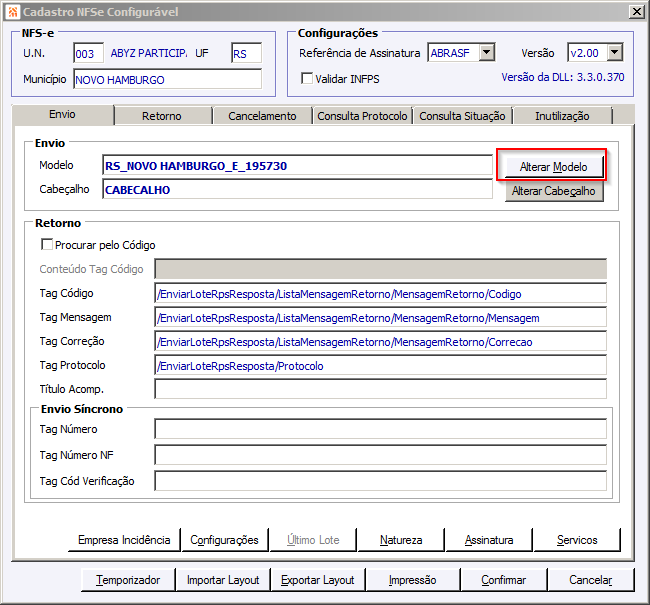Select the Consulta Situação tab
Image resolution: width=650 pixels, height=605 pixels.
[x=462, y=116]
